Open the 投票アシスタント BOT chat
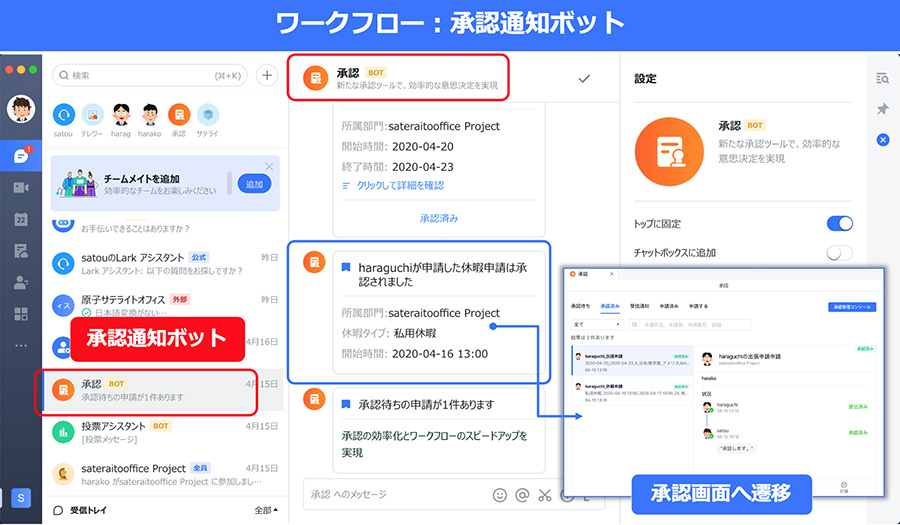This screenshot has width=900, height=525. [165, 432]
